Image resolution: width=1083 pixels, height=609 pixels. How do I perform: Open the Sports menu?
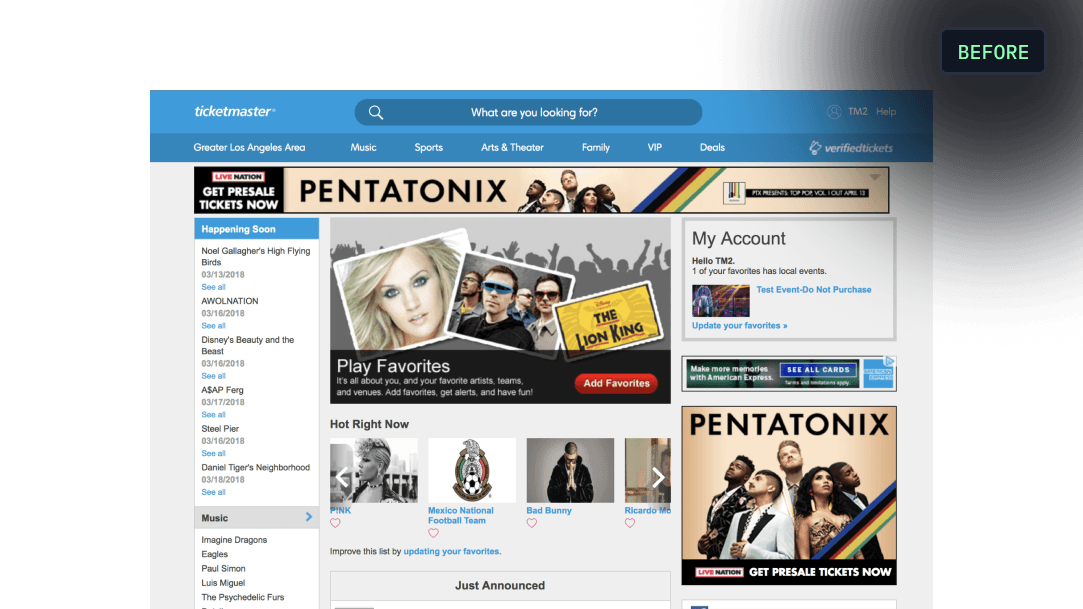pyautogui.click(x=428, y=148)
